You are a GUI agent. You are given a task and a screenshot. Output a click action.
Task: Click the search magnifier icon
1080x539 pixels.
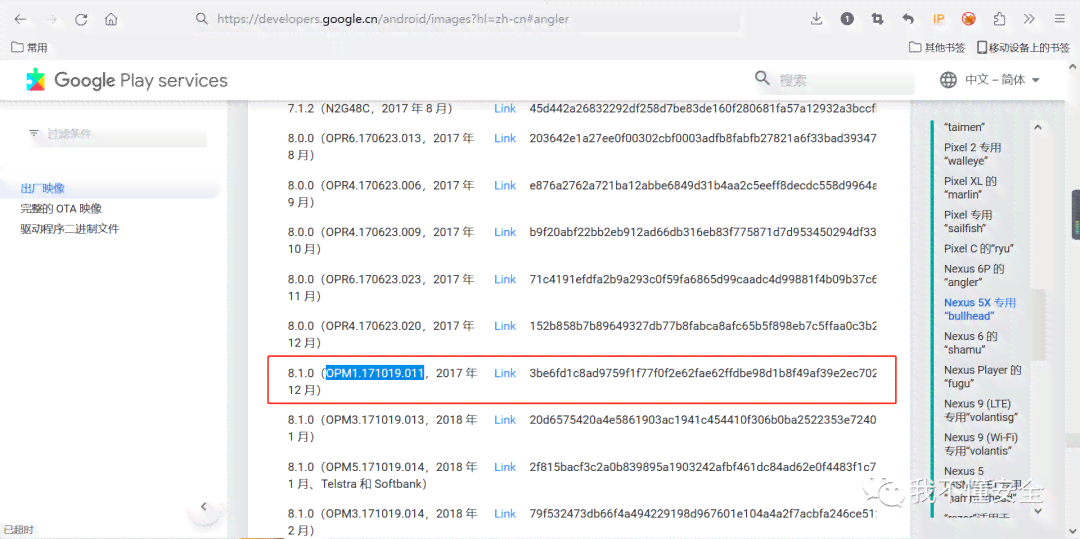click(762, 78)
